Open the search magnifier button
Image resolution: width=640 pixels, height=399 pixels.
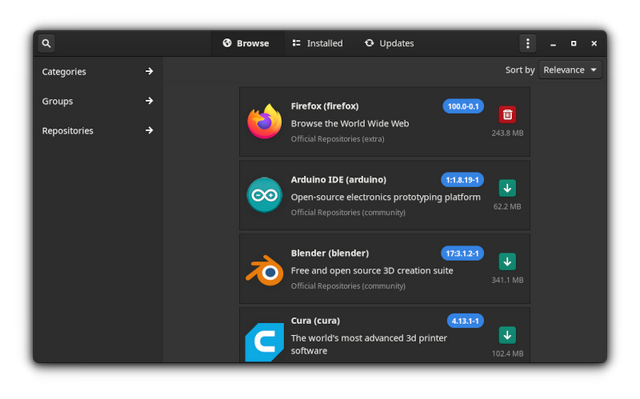click(x=47, y=43)
